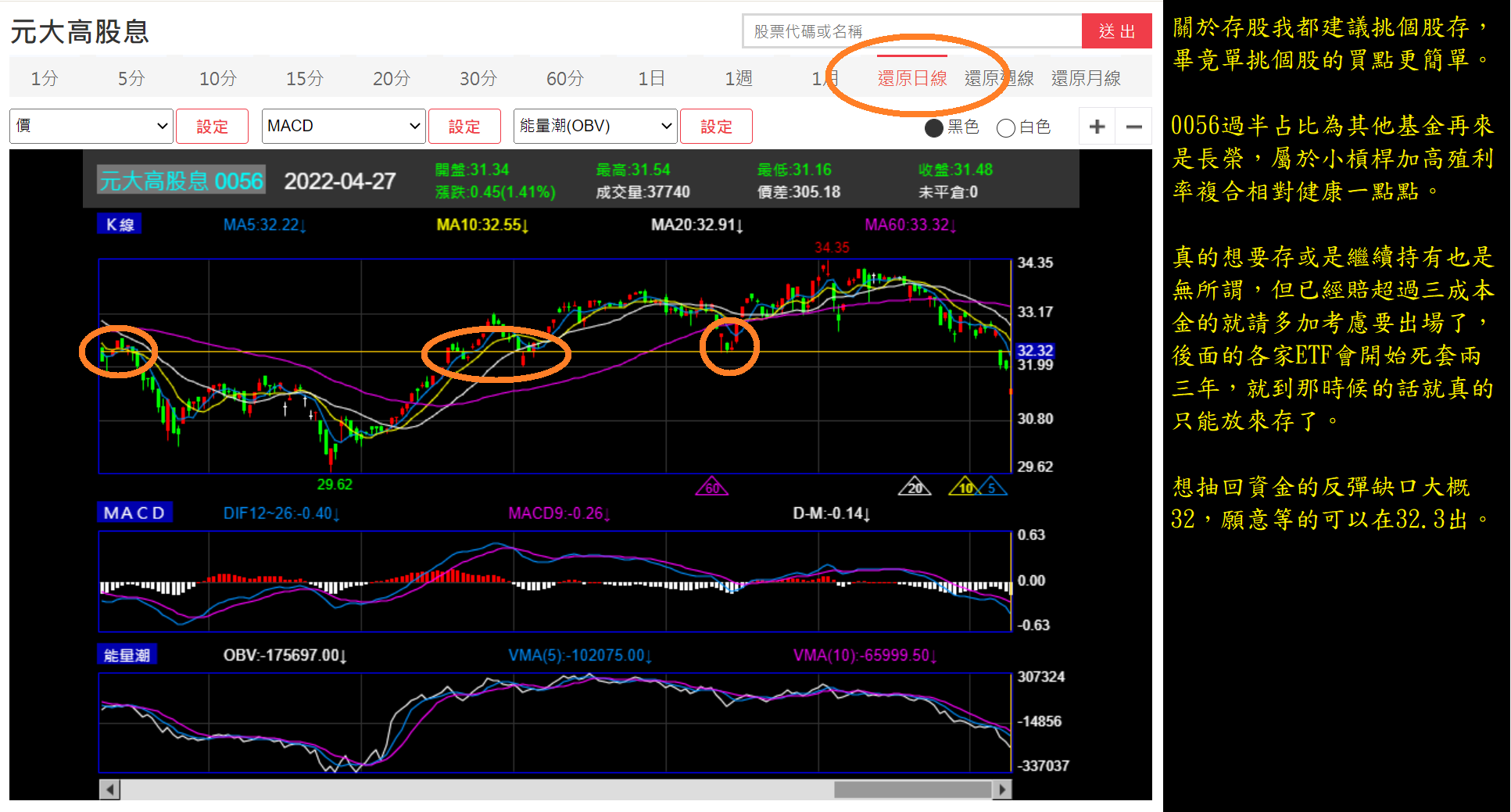Screen dimensions: 1511x812
Task: Click 設定 button next to 能量潮 dropdown
Action: click(x=716, y=127)
